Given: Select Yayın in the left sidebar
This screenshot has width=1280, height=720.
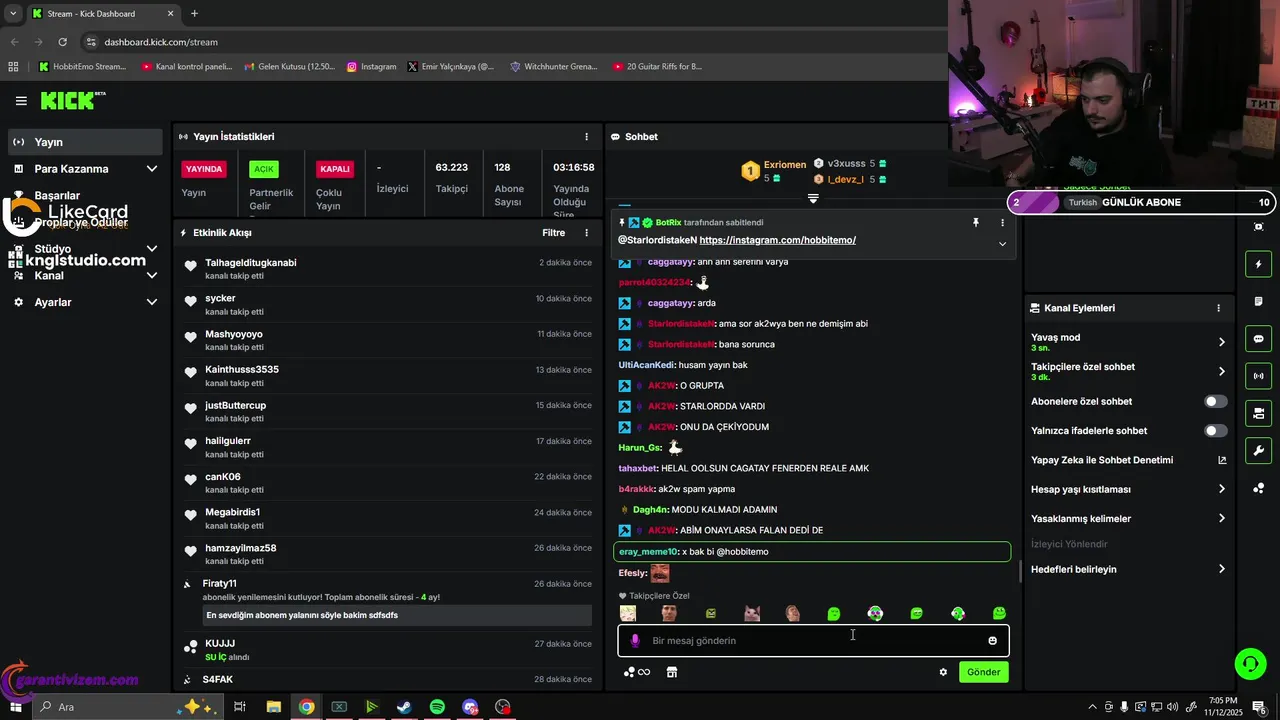Looking at the screenshot, I should click(x=85, y=142).
